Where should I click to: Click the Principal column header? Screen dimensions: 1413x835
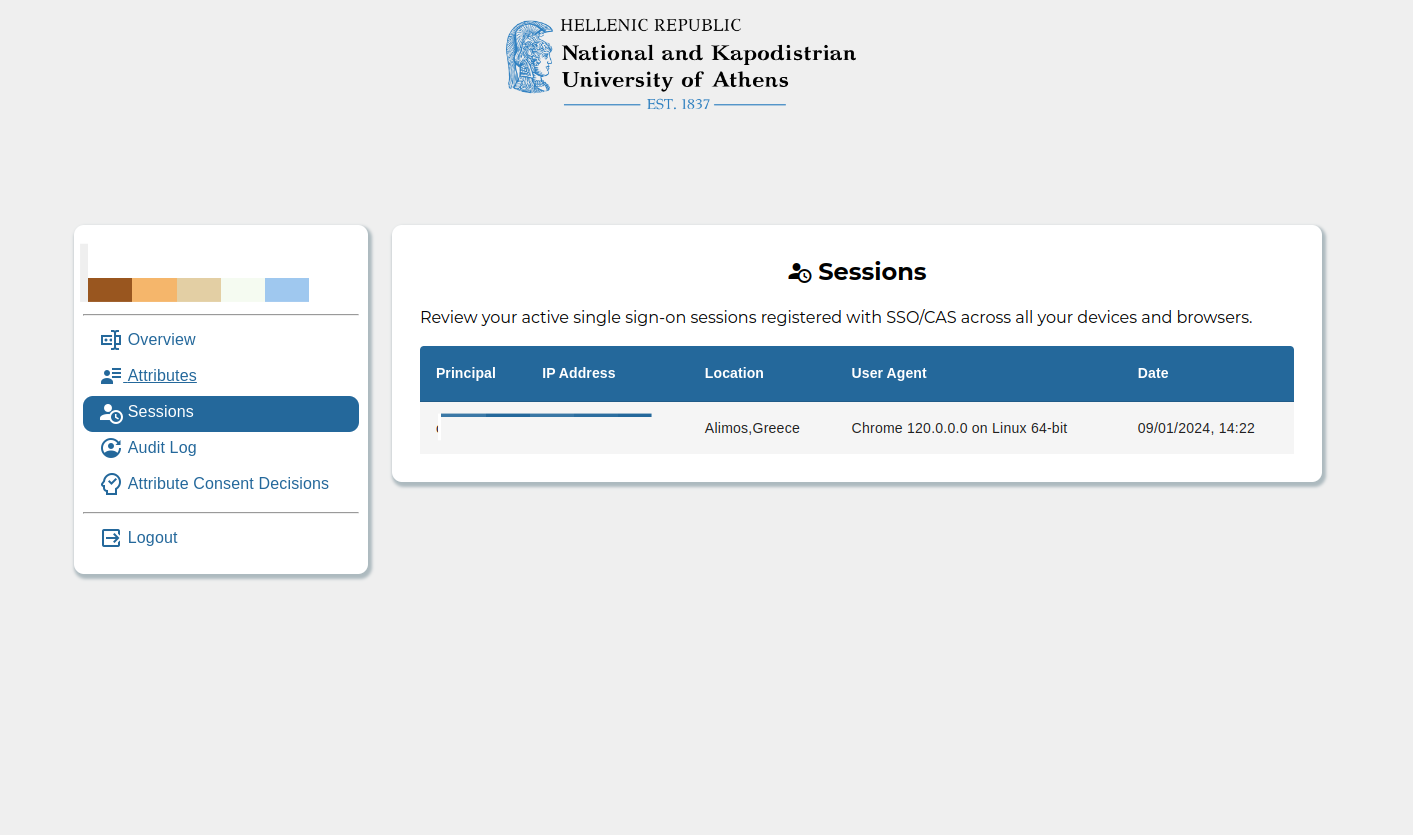(466, 373)
